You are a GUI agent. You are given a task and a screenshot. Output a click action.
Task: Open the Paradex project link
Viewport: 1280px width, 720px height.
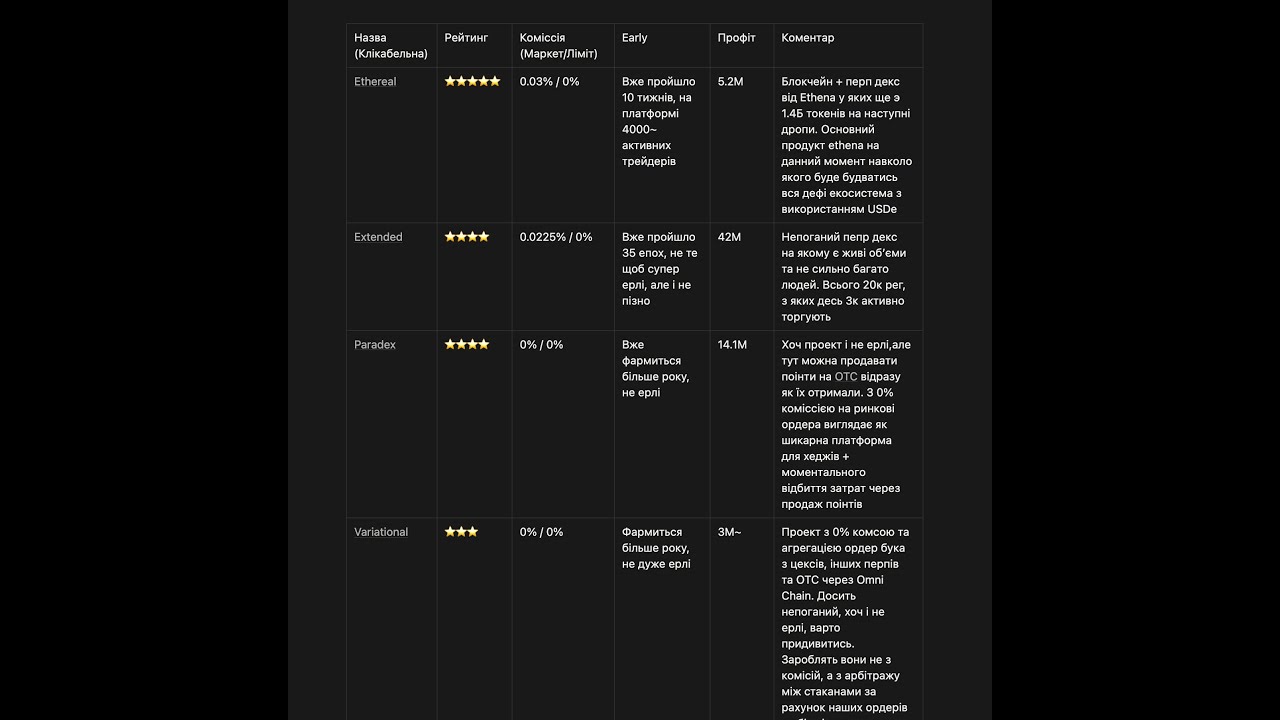tap(375, 345)
